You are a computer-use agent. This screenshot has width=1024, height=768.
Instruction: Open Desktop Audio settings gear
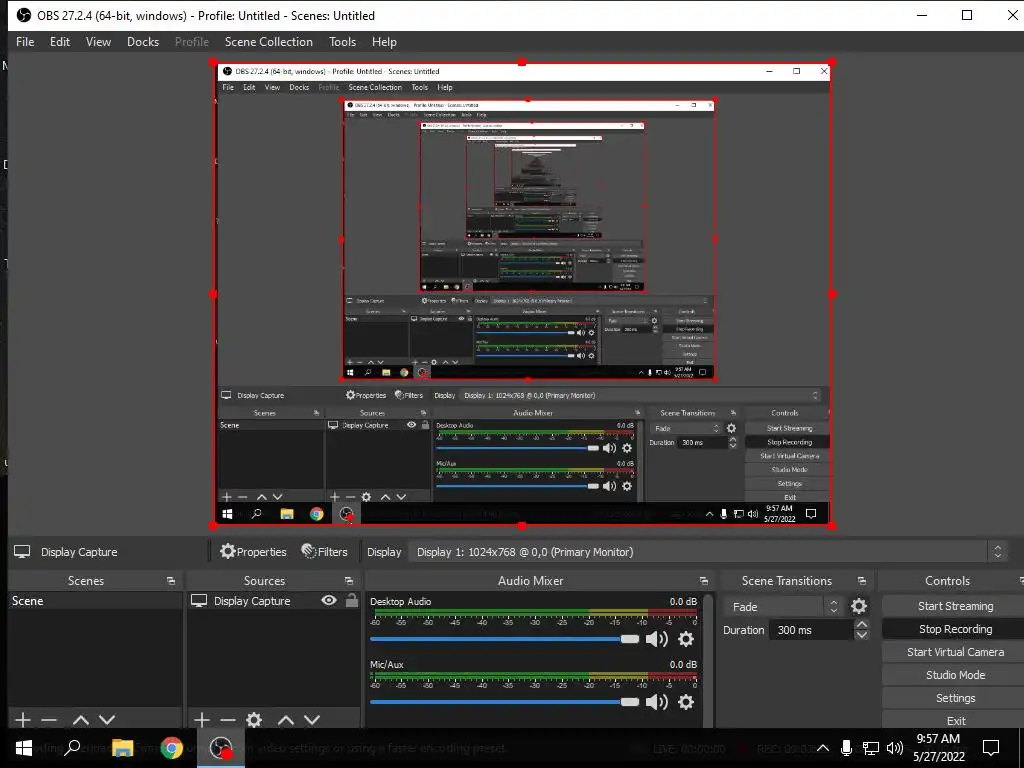686,639
